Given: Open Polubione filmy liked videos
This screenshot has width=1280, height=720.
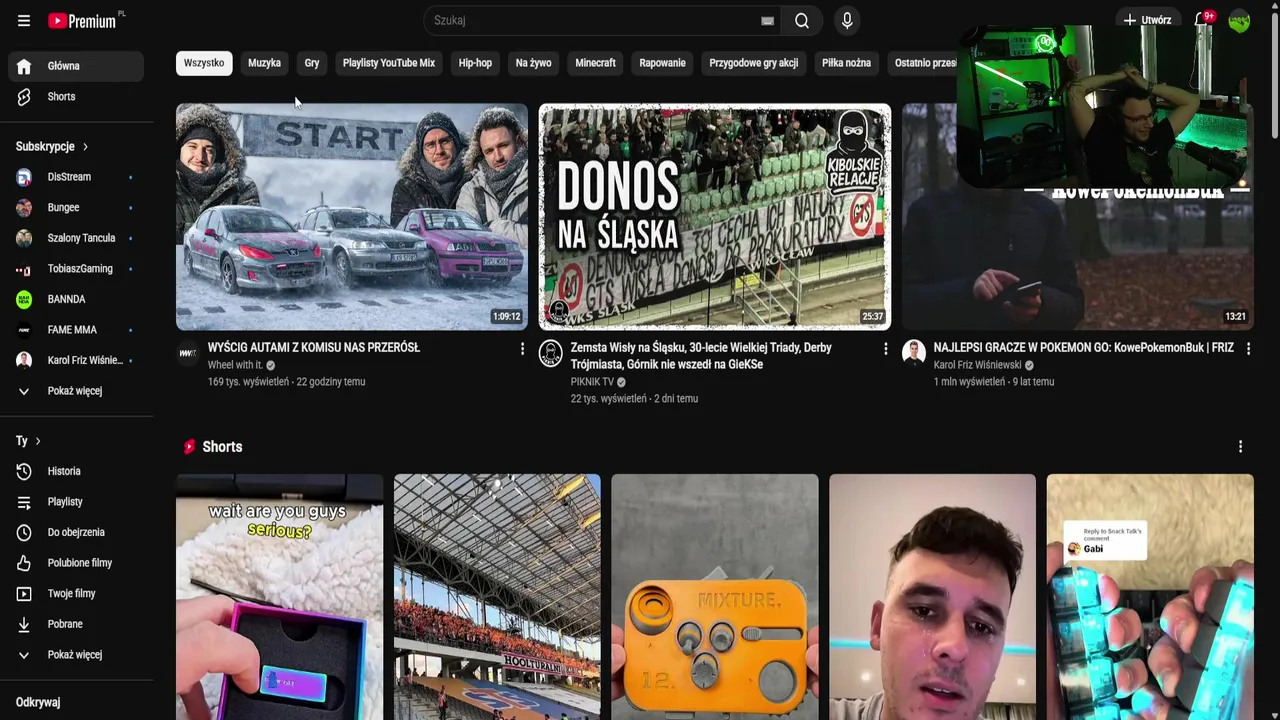Looking at the screenshot, I should click(x=76, y=563).
